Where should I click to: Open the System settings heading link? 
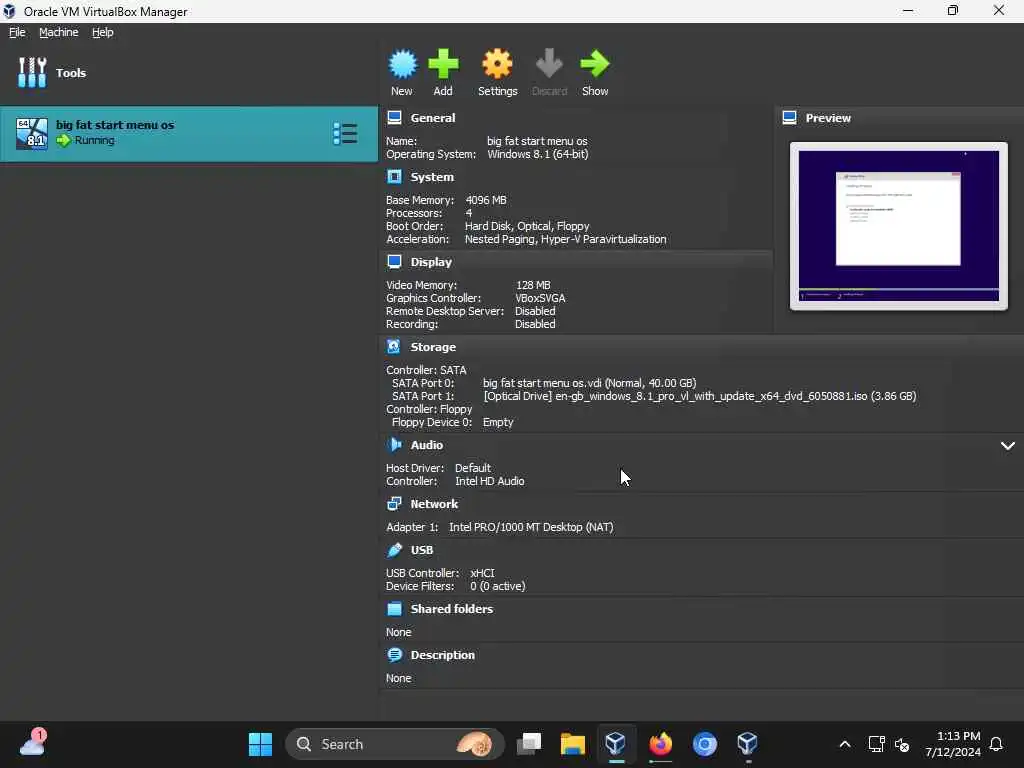pyautogui.click(x=432, y=177)
